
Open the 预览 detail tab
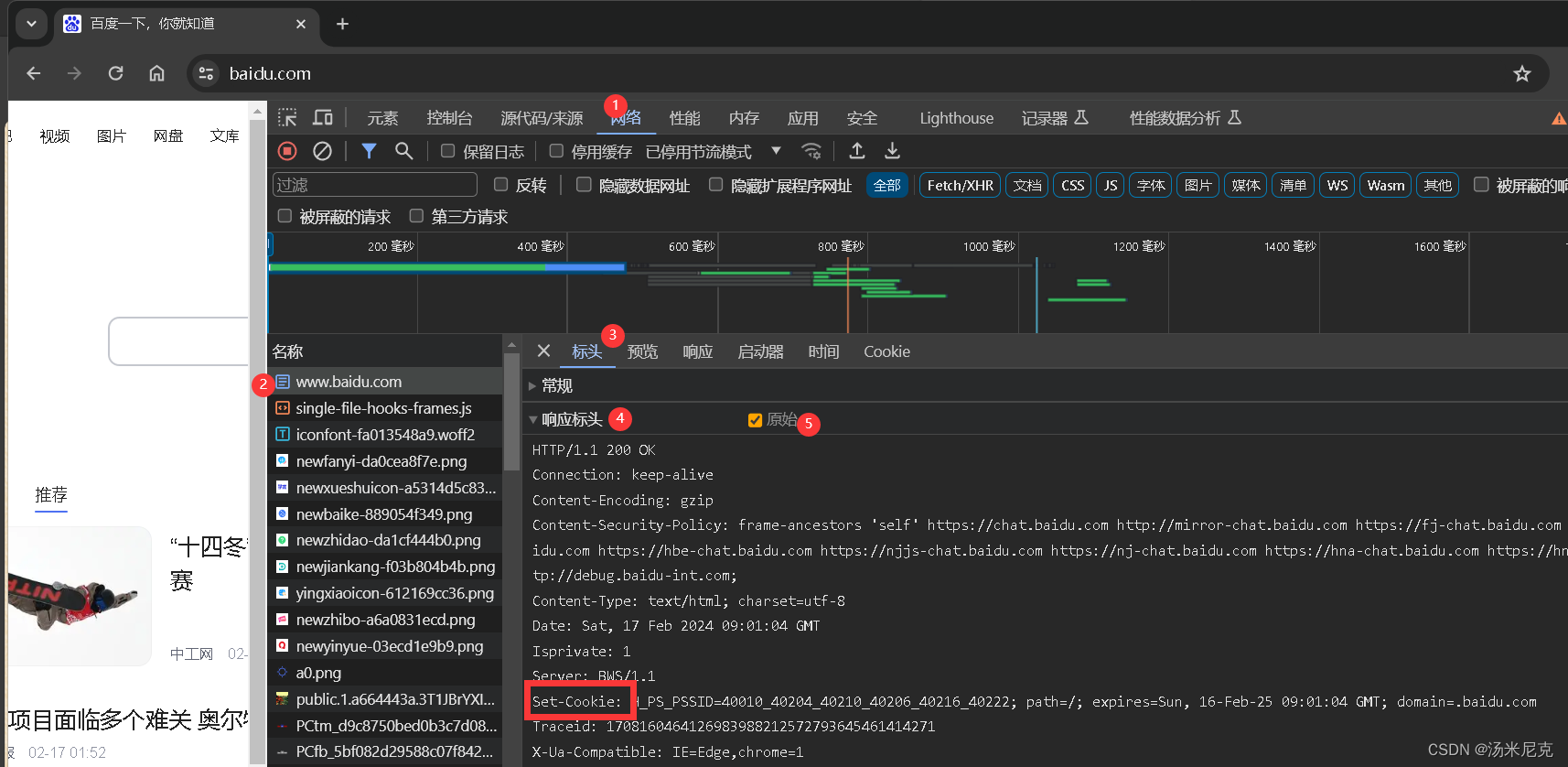click(642, 351)
